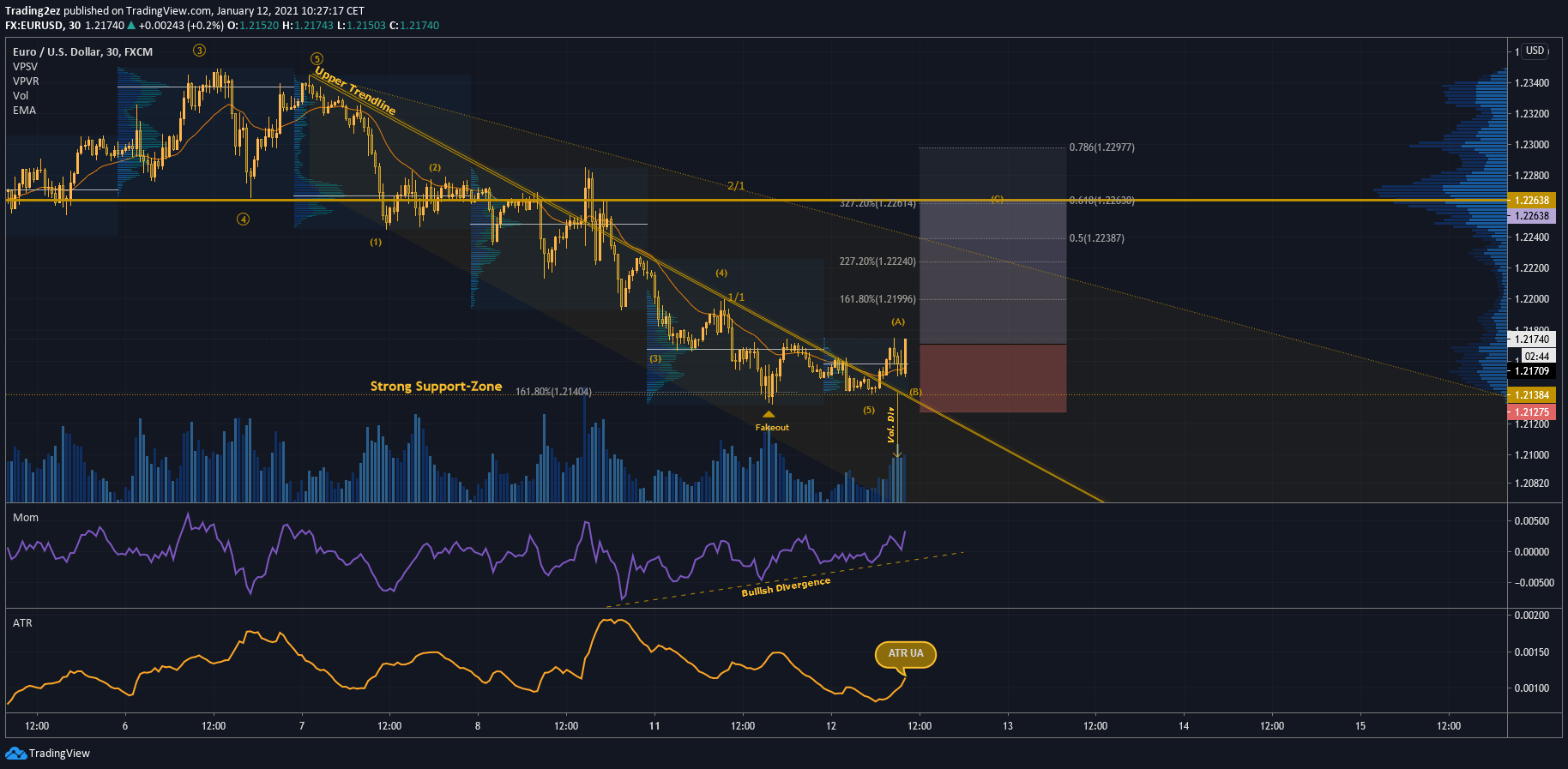
Task: Click the Trading2ez author name
Action: [33, 11]
